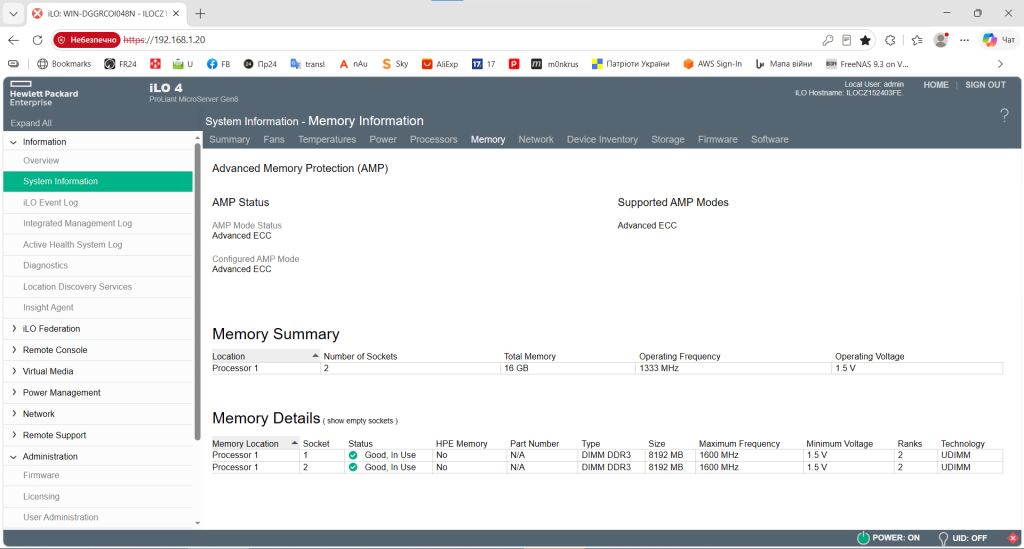Open the iLO help question mark
Screen dimensions: 1024x549
click(1004, 116)
